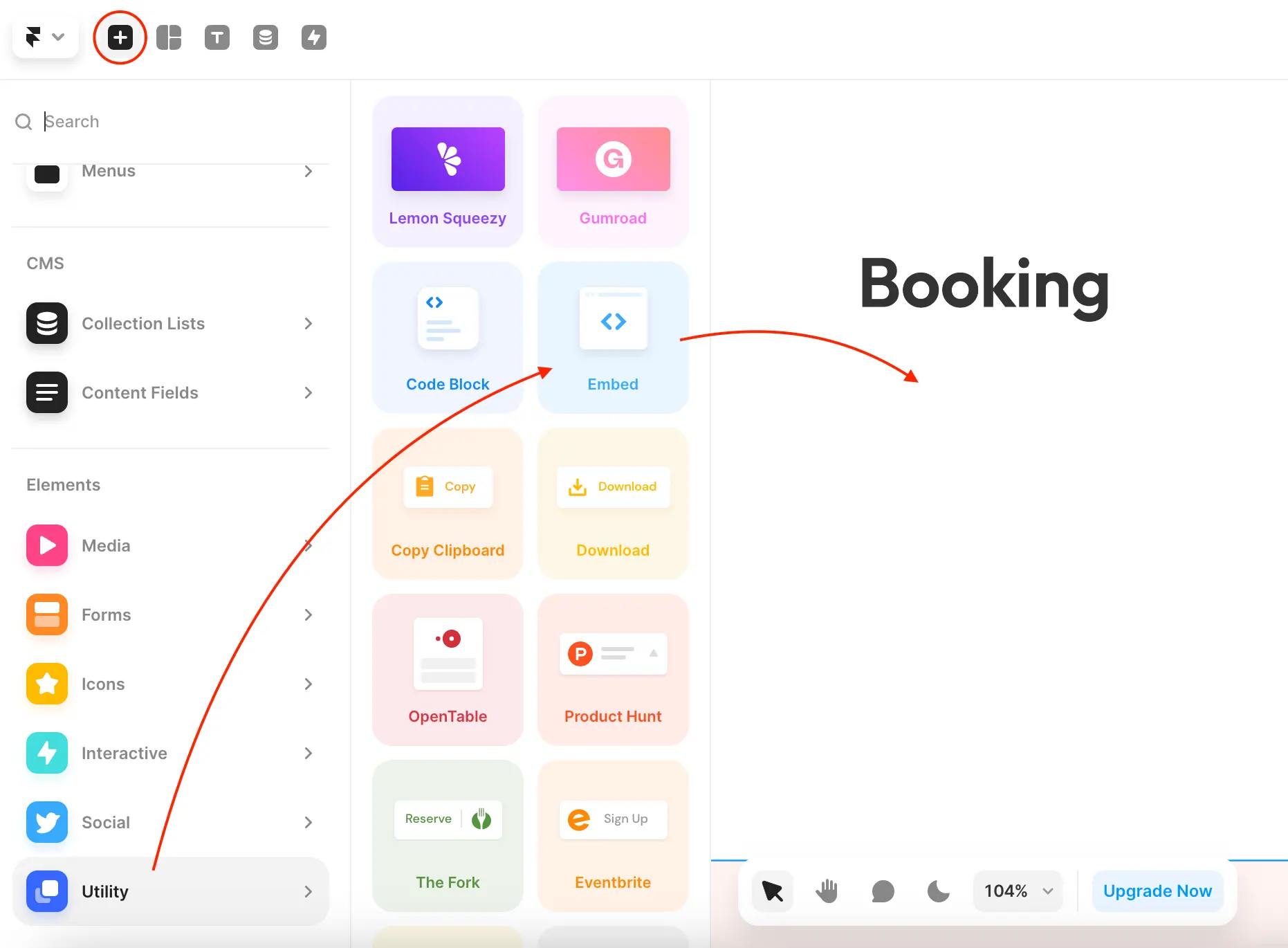Open the Media category
Screen dimensions: 1288x948
[x=170, y=545]
